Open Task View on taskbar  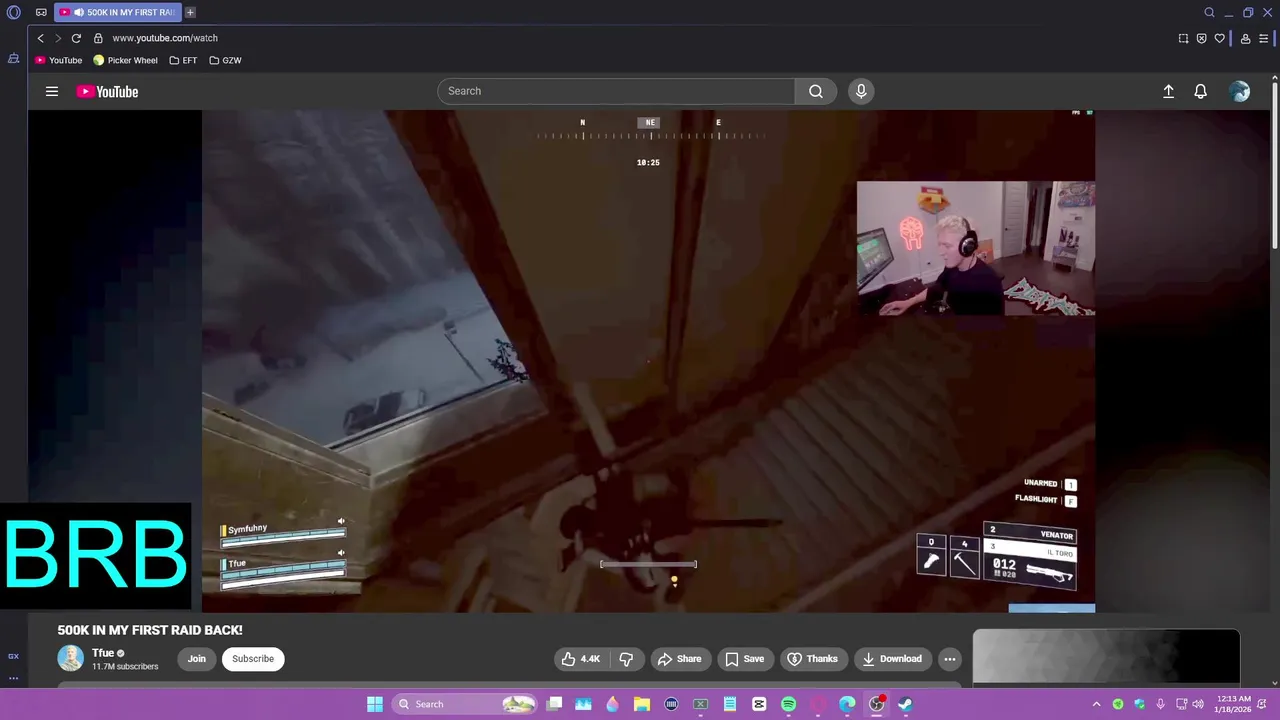pos(554,704)
